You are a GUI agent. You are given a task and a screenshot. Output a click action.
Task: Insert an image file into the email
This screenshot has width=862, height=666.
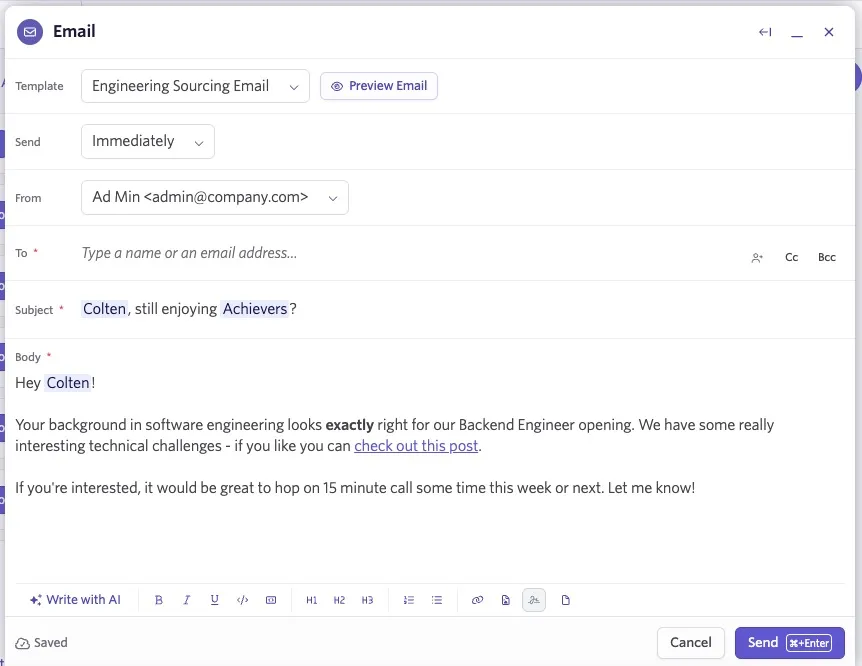click(506, 600)
